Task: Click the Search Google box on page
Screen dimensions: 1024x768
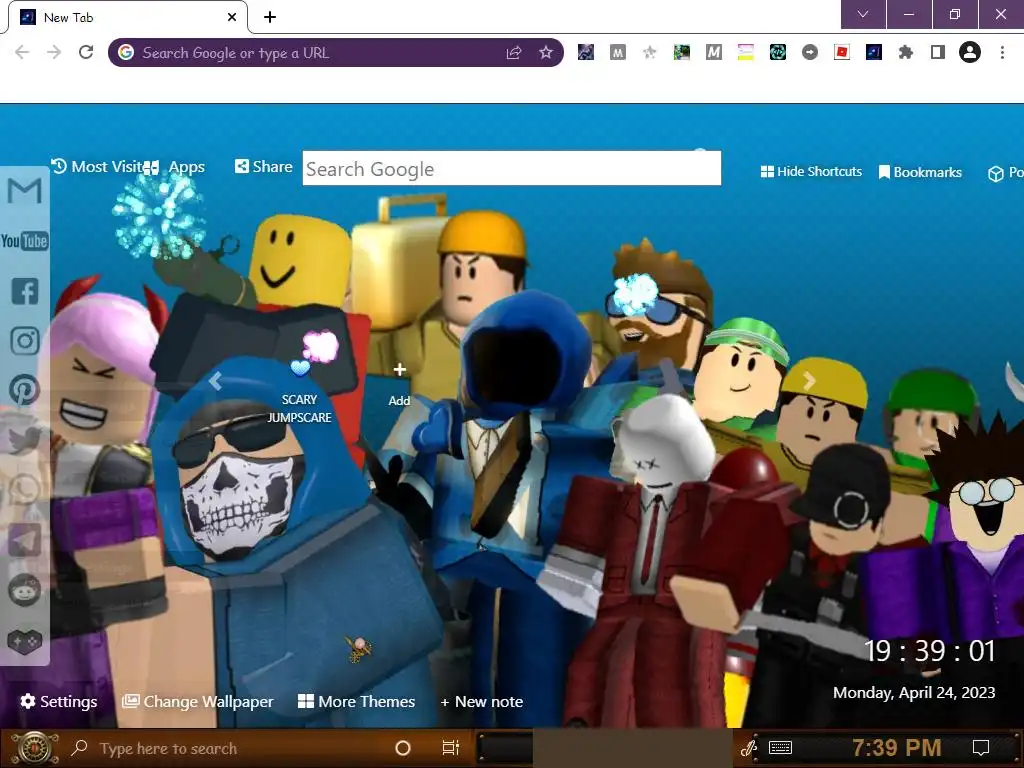Action: coord(511,168)
